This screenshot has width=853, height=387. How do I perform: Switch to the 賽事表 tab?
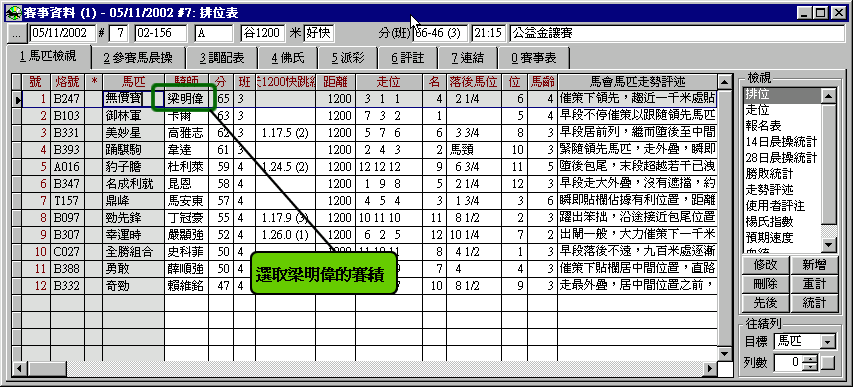click(x=533, y=58)
